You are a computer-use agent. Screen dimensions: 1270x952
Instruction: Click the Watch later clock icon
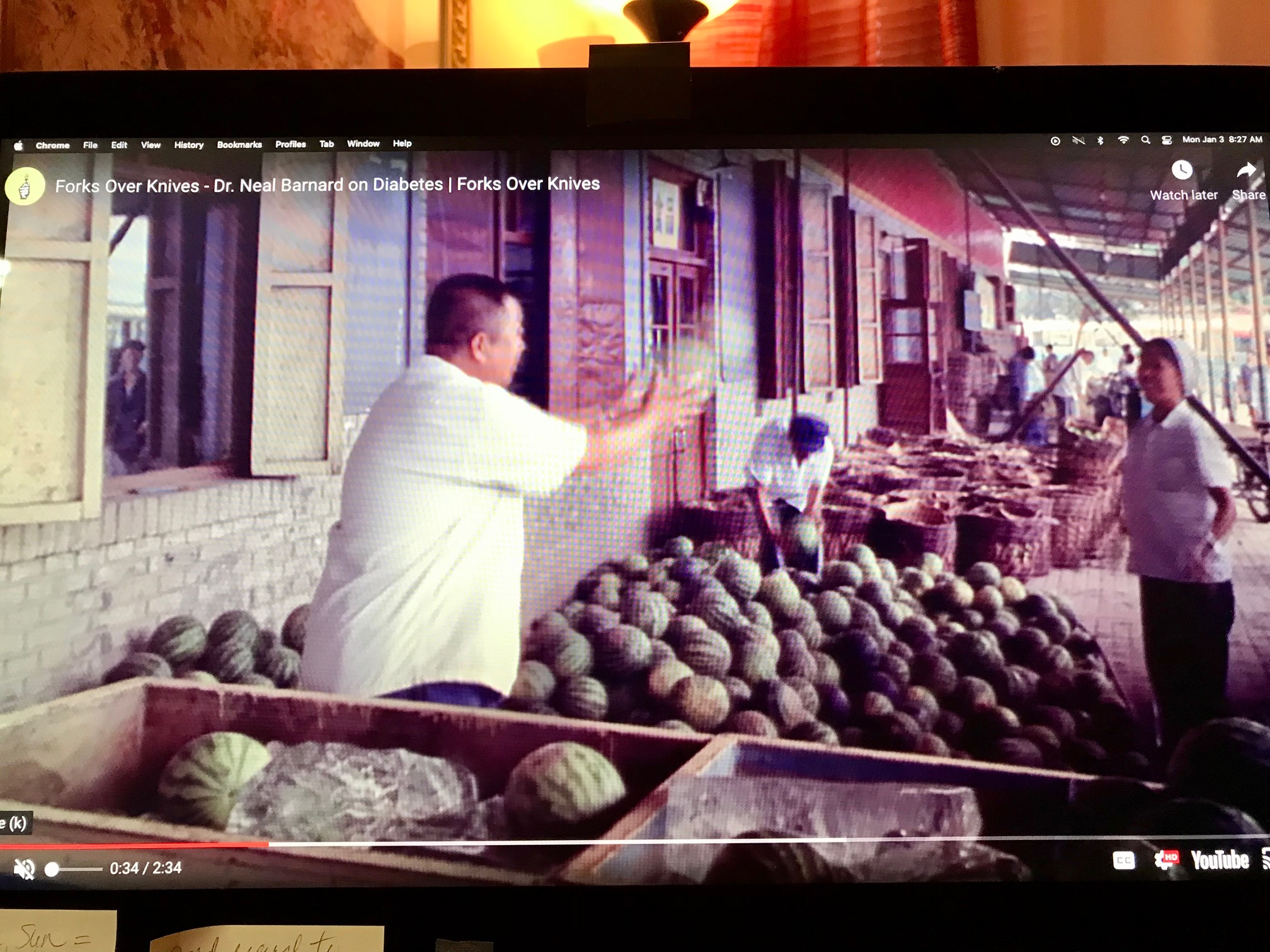(1182, 170)
